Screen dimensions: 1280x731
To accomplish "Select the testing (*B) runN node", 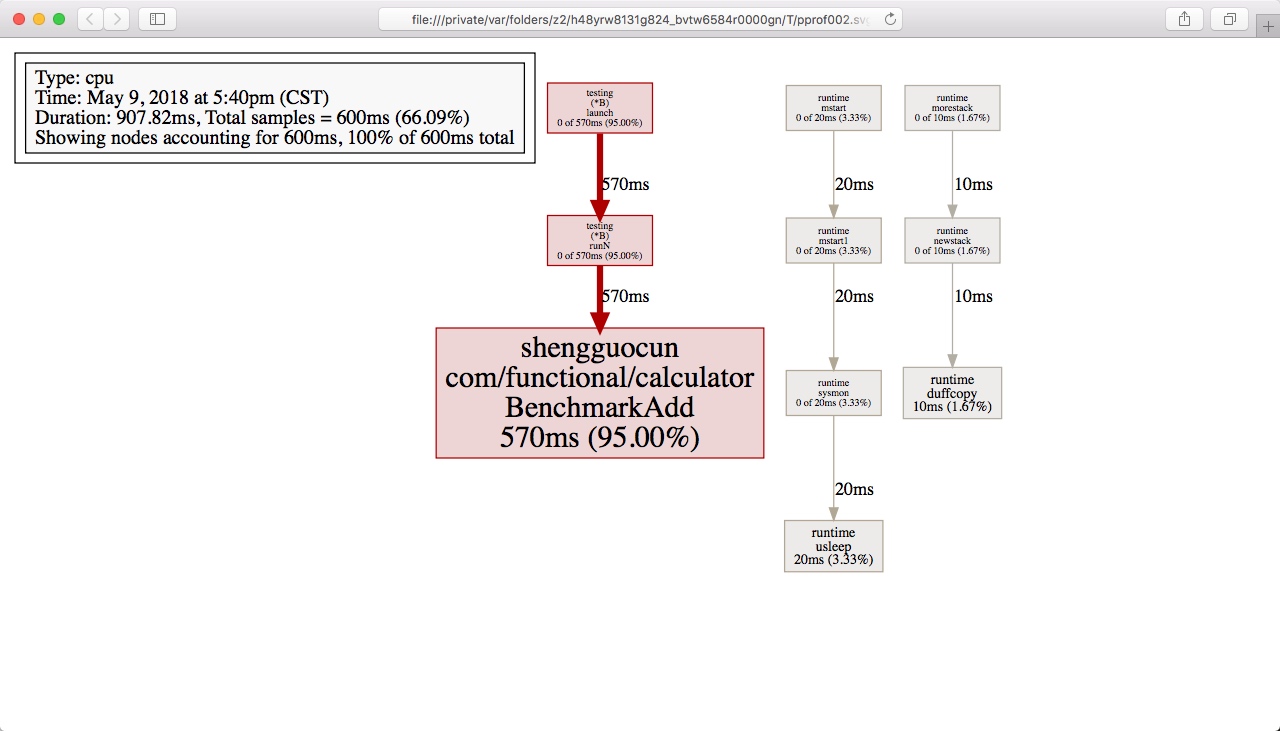I will (x=600, y=241).
